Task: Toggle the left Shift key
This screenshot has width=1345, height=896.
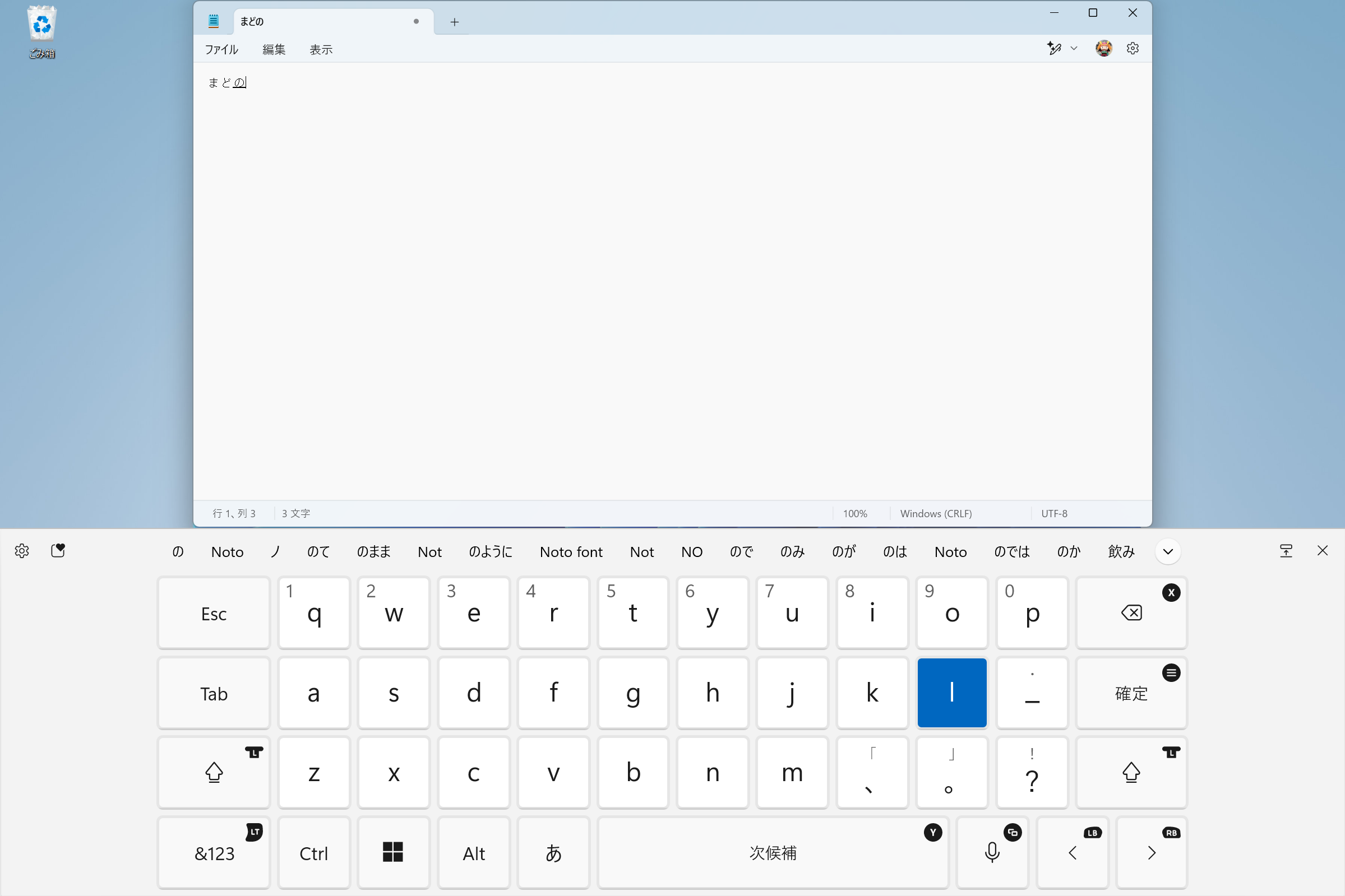Action: click(x=214, y=773)
